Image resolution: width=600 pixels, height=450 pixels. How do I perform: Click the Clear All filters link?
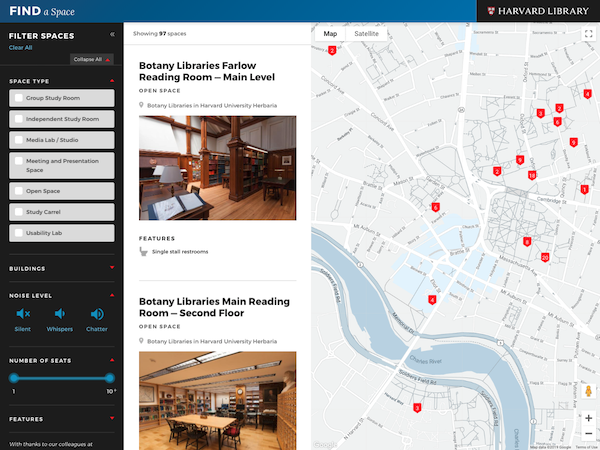(x=20, y=47)
